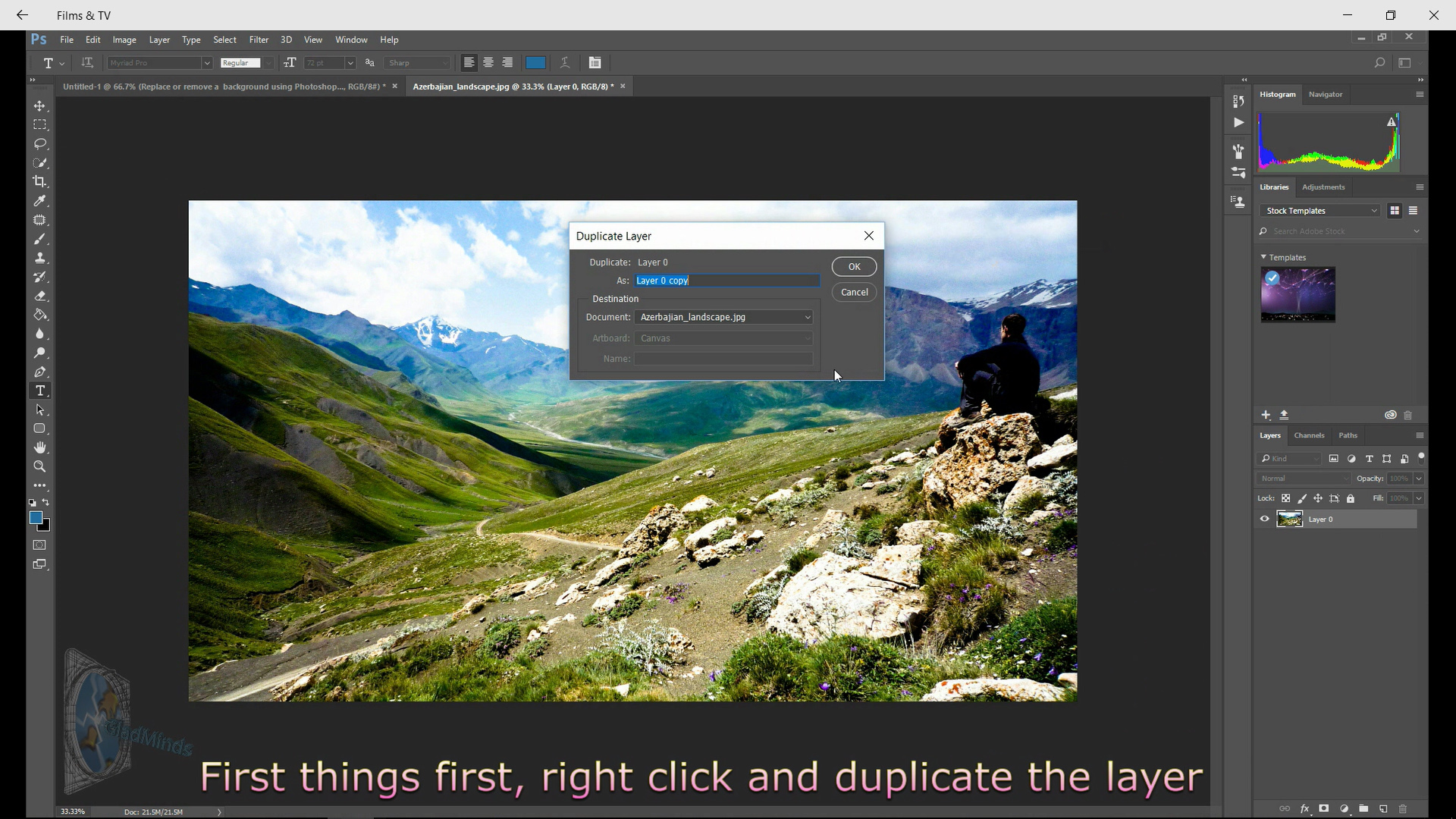Activate the Zoom tool
Screen dimensions: 1456x819
click(39, 466)
